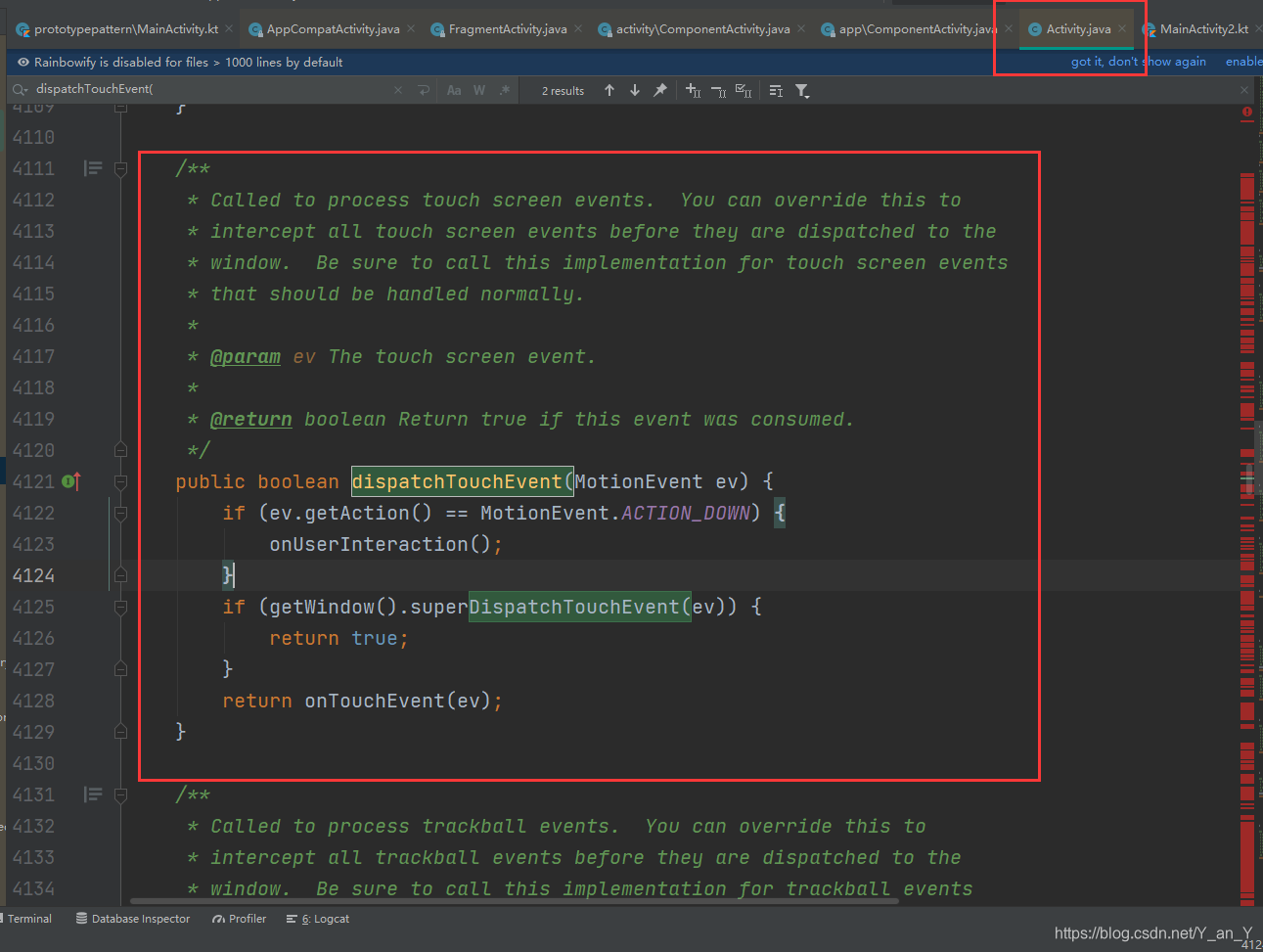This screenshot has width=1263, height=952.
Task: Go to next search occurrence
Action: point(635,90)
